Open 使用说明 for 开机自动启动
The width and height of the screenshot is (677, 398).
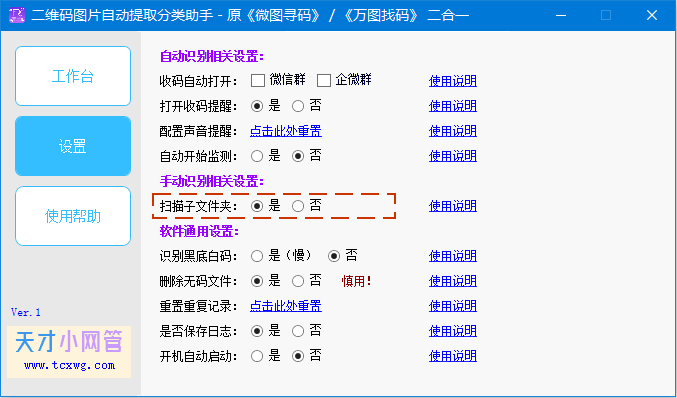[x=452, y=356]
